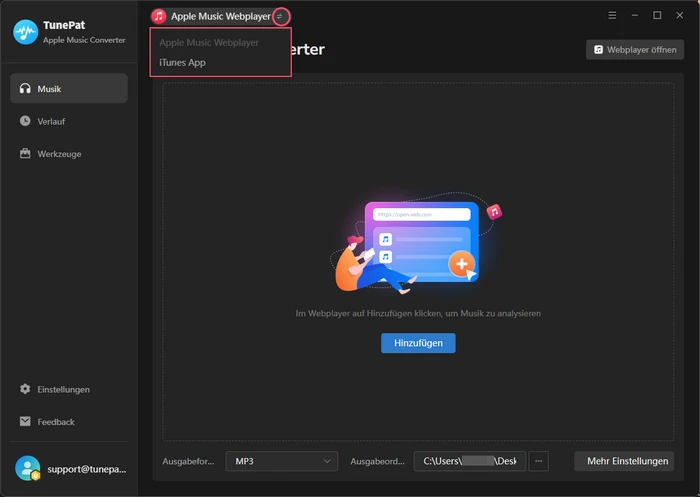Click the toolbox icon beside Werkzeuge
This screenshot has height=497, width=700.
point(25,154)
